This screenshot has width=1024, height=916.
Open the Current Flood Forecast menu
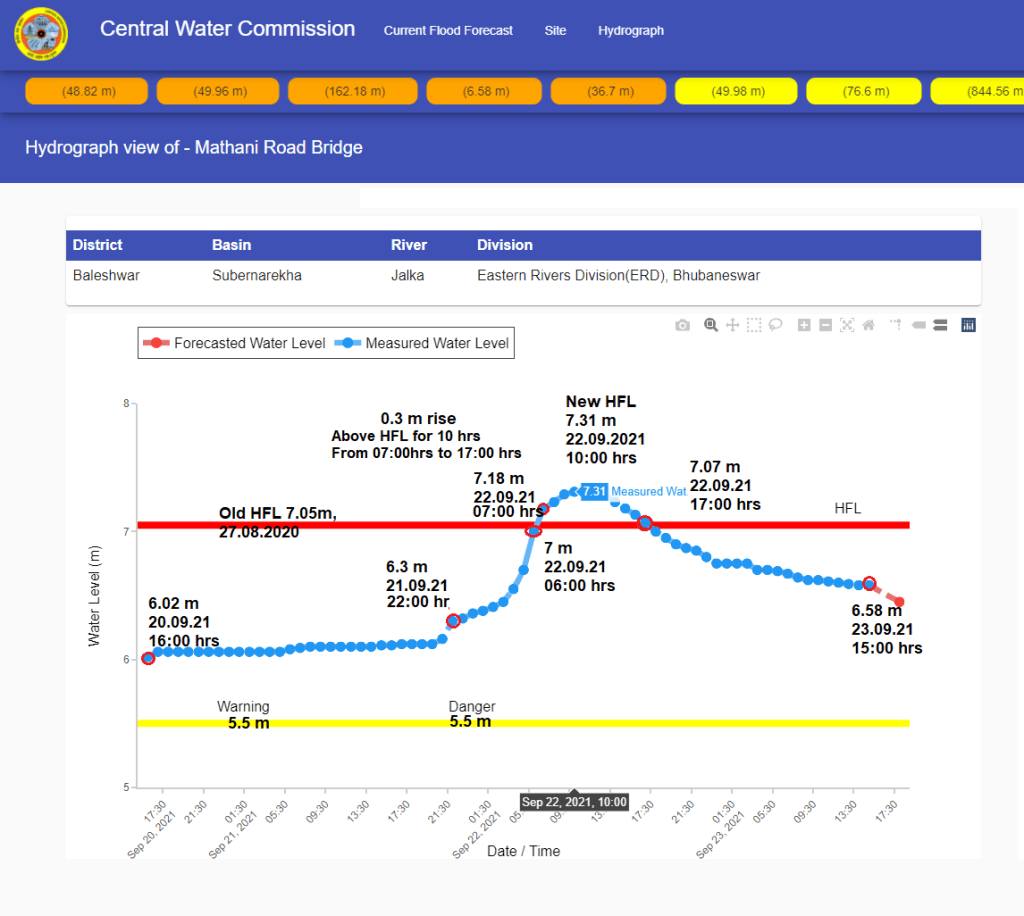(448, 31)
